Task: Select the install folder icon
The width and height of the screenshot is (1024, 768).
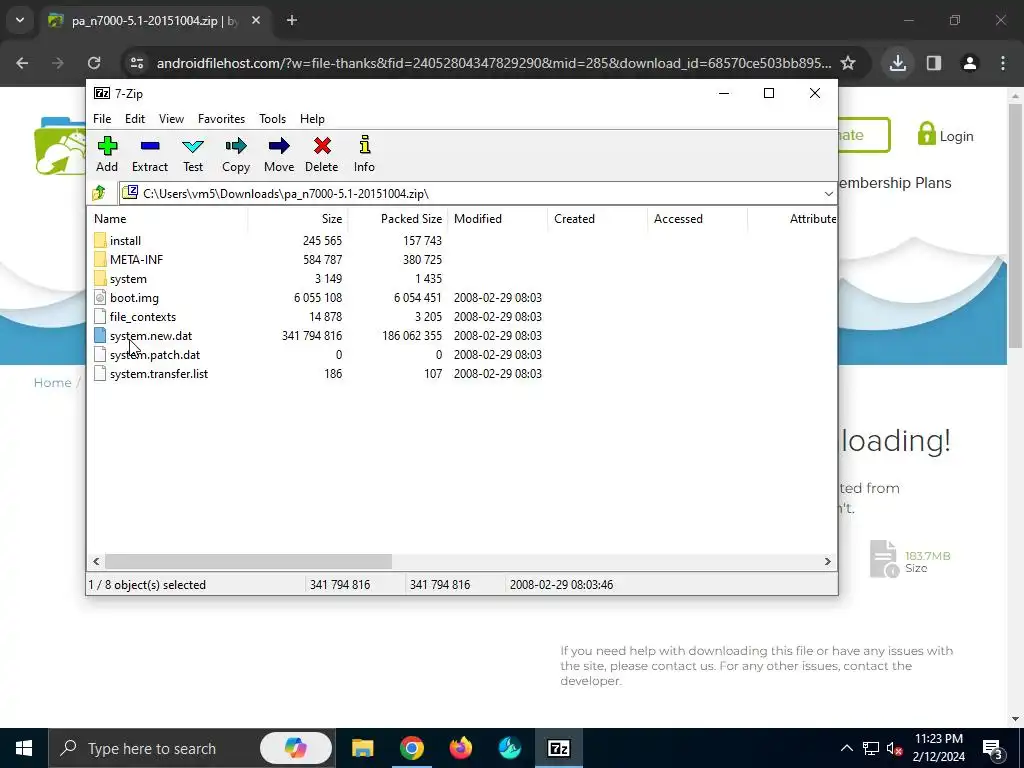Action: [x=100, y=240]
